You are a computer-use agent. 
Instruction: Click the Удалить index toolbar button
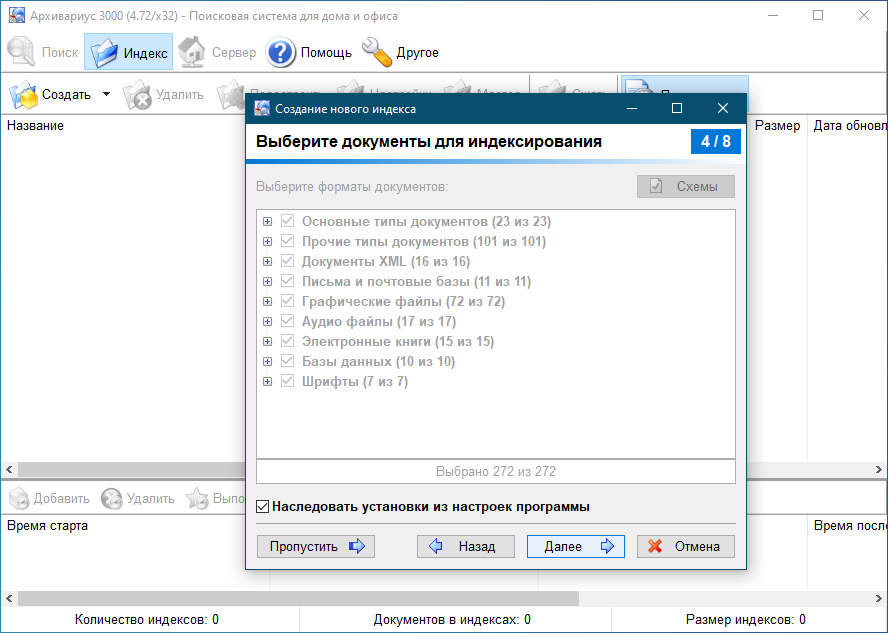click(x=164, y=95)
